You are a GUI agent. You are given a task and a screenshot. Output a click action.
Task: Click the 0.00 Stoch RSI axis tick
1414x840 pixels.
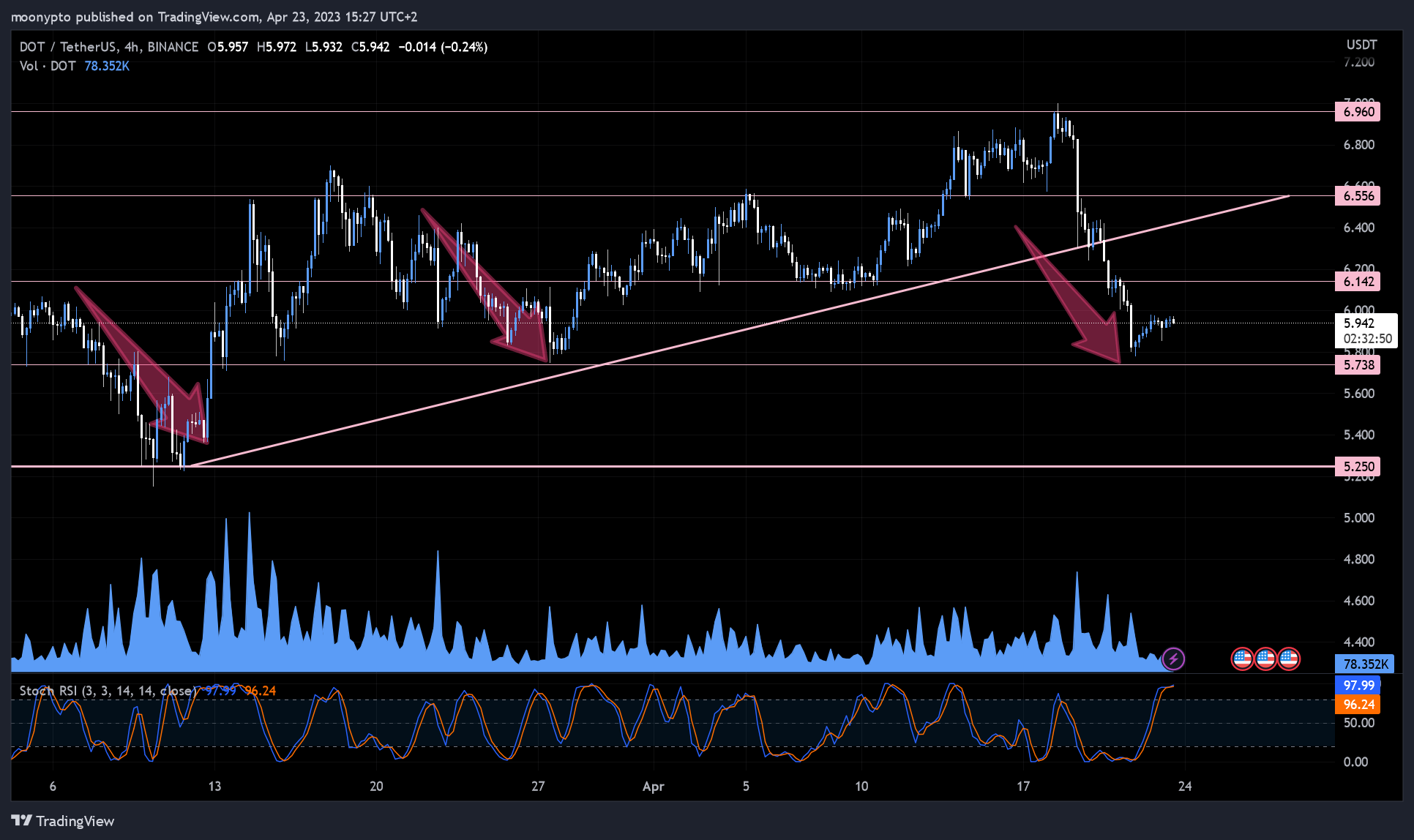(x=1355, y=762)
